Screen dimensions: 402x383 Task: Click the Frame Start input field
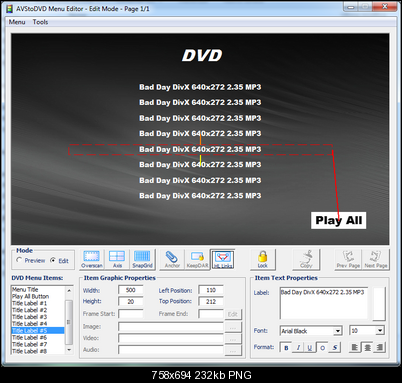pos(131,314)
